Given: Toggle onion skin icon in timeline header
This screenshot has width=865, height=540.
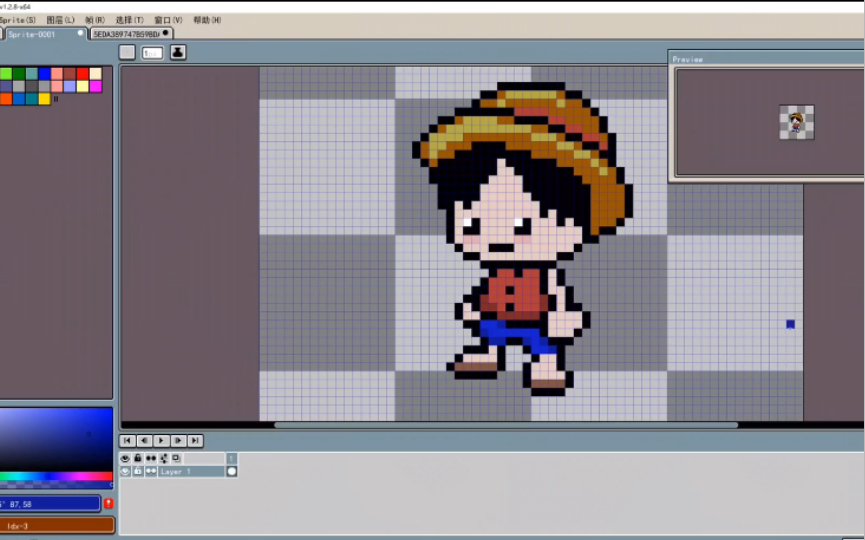Looking at the screenshot, I should point(164,458).
